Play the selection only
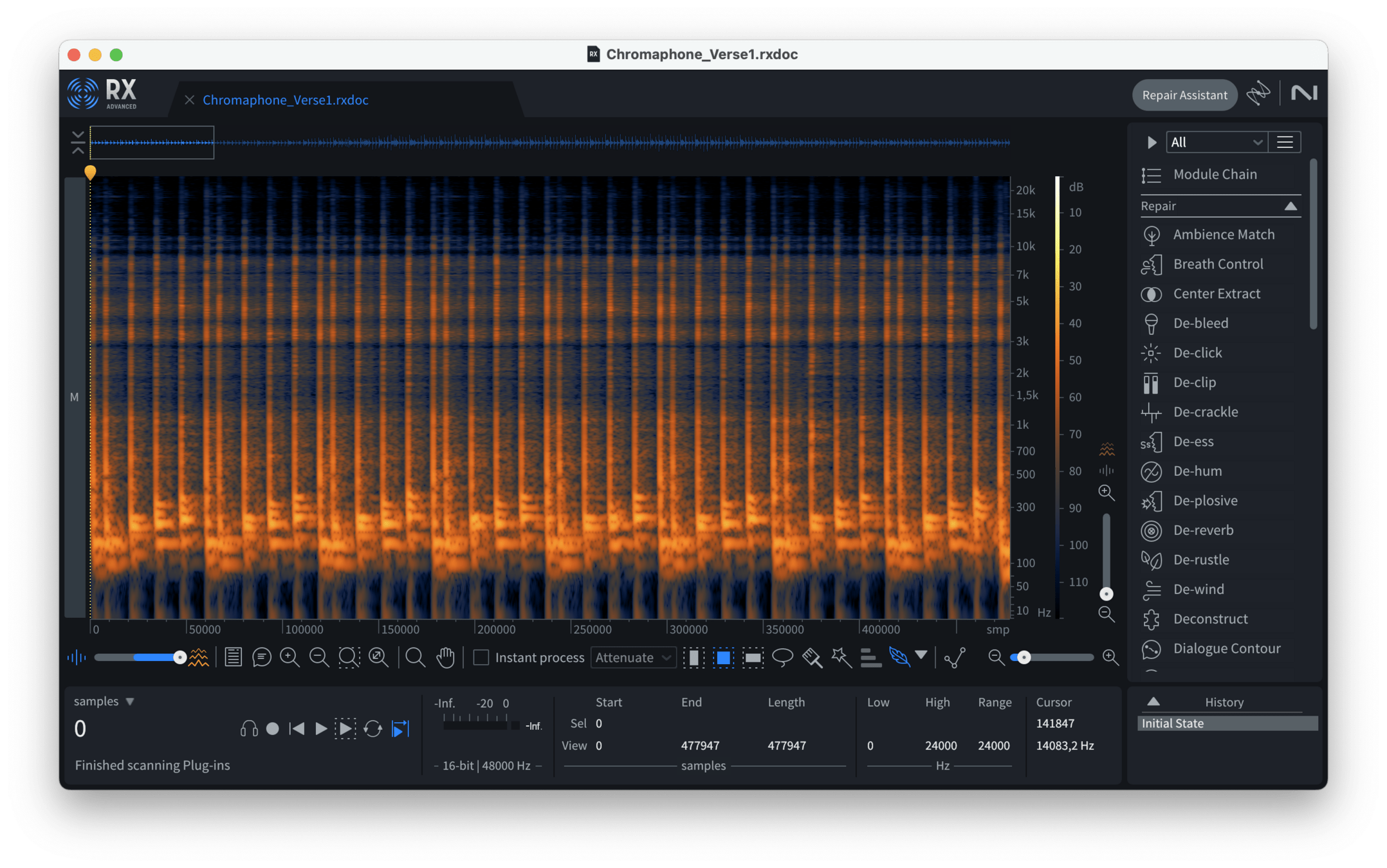The height and width of the screenshot is (868, 1387). click(x=345, y=728)
